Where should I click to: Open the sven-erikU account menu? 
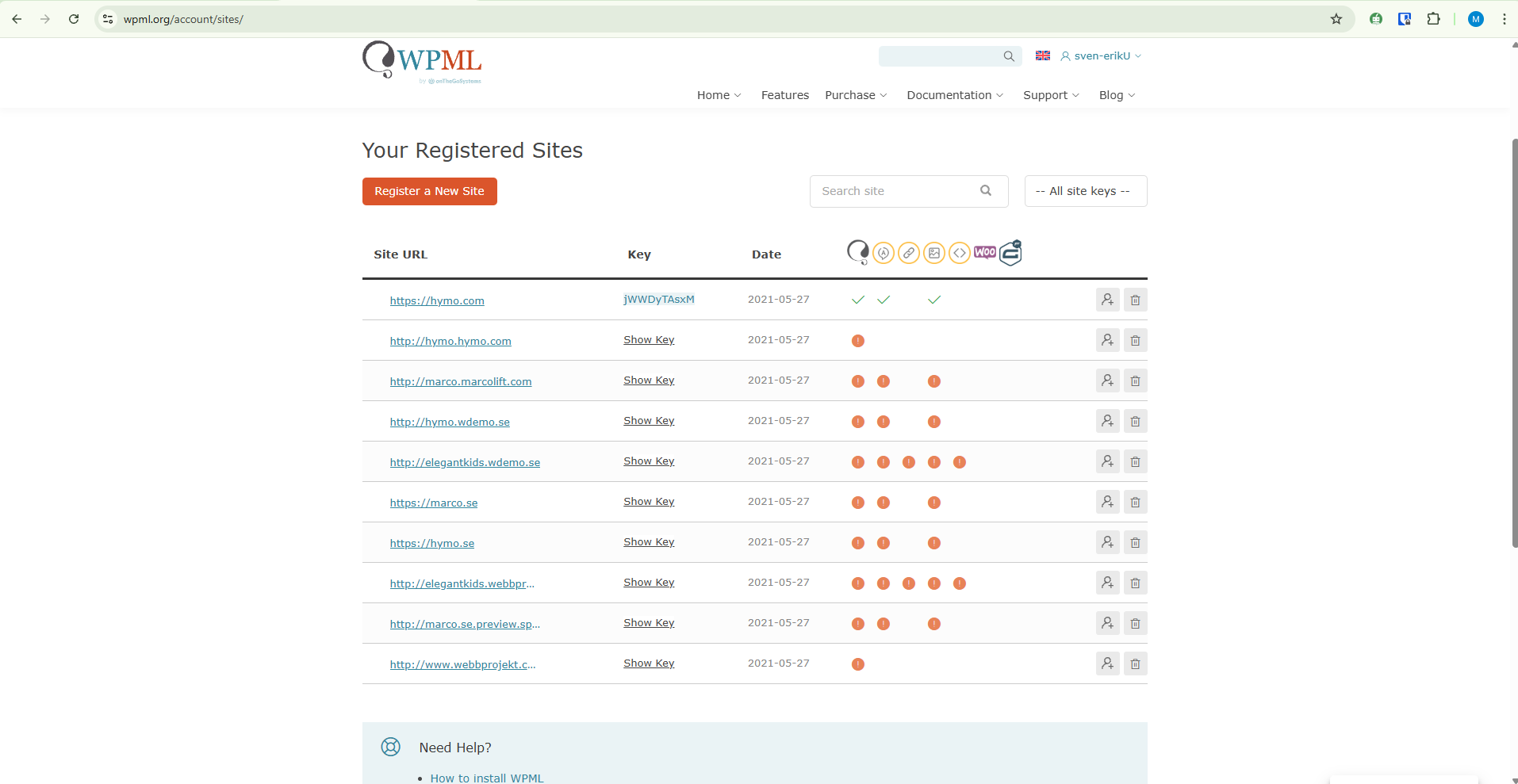(1102, 56)
